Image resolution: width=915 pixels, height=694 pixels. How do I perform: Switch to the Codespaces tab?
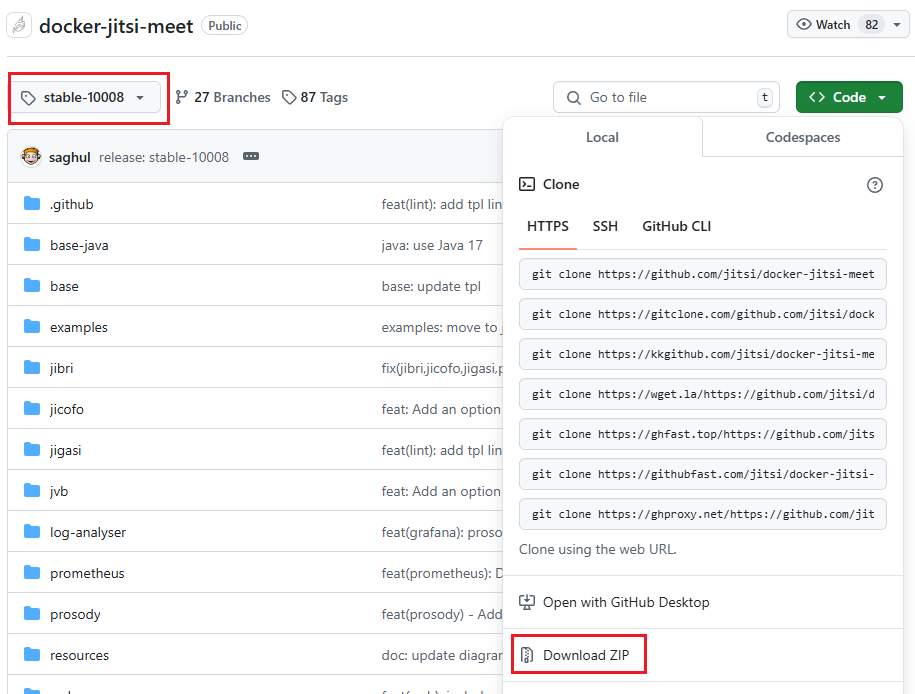coord(802,137)
